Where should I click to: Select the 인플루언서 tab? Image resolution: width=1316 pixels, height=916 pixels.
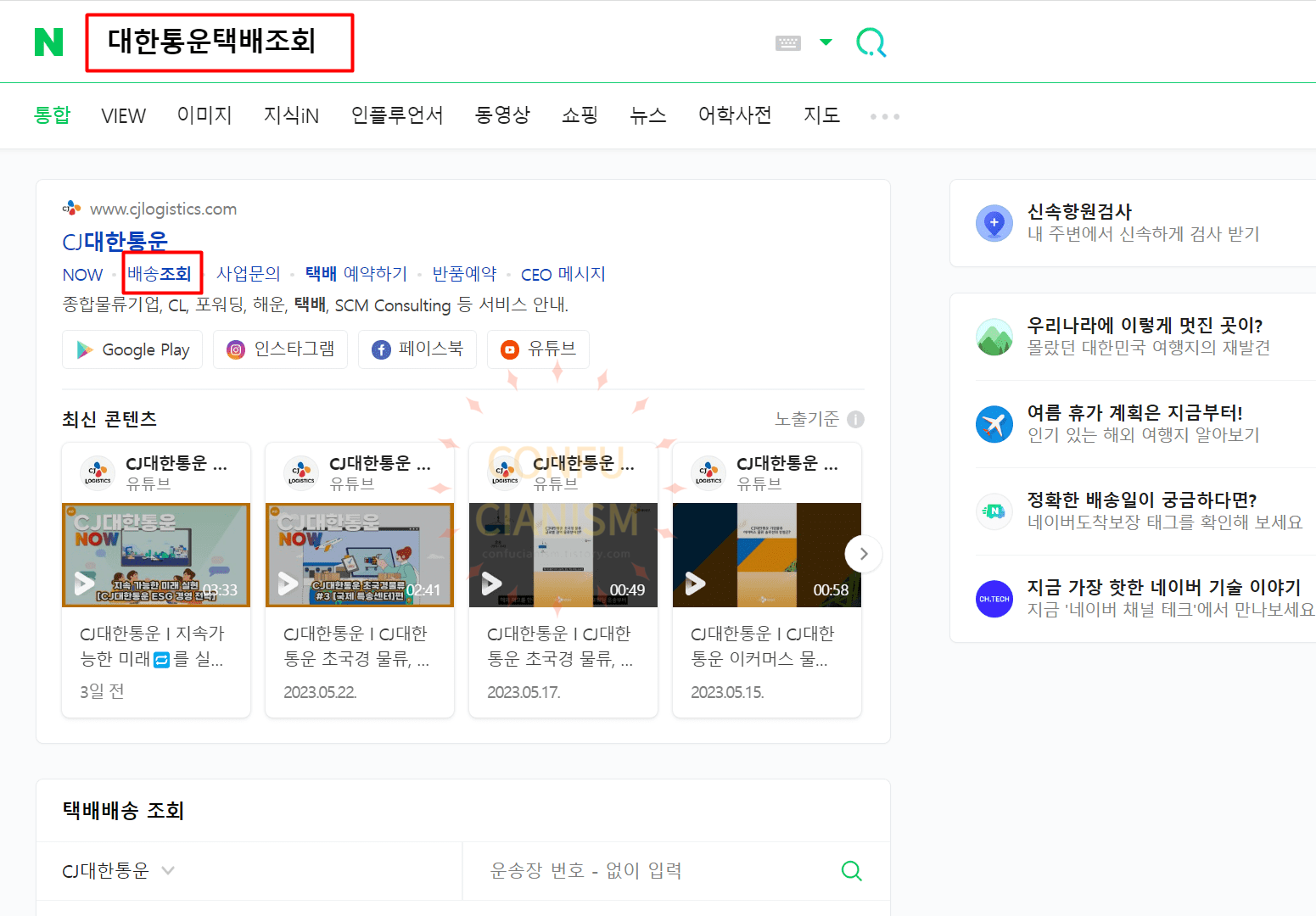[397, 115]
